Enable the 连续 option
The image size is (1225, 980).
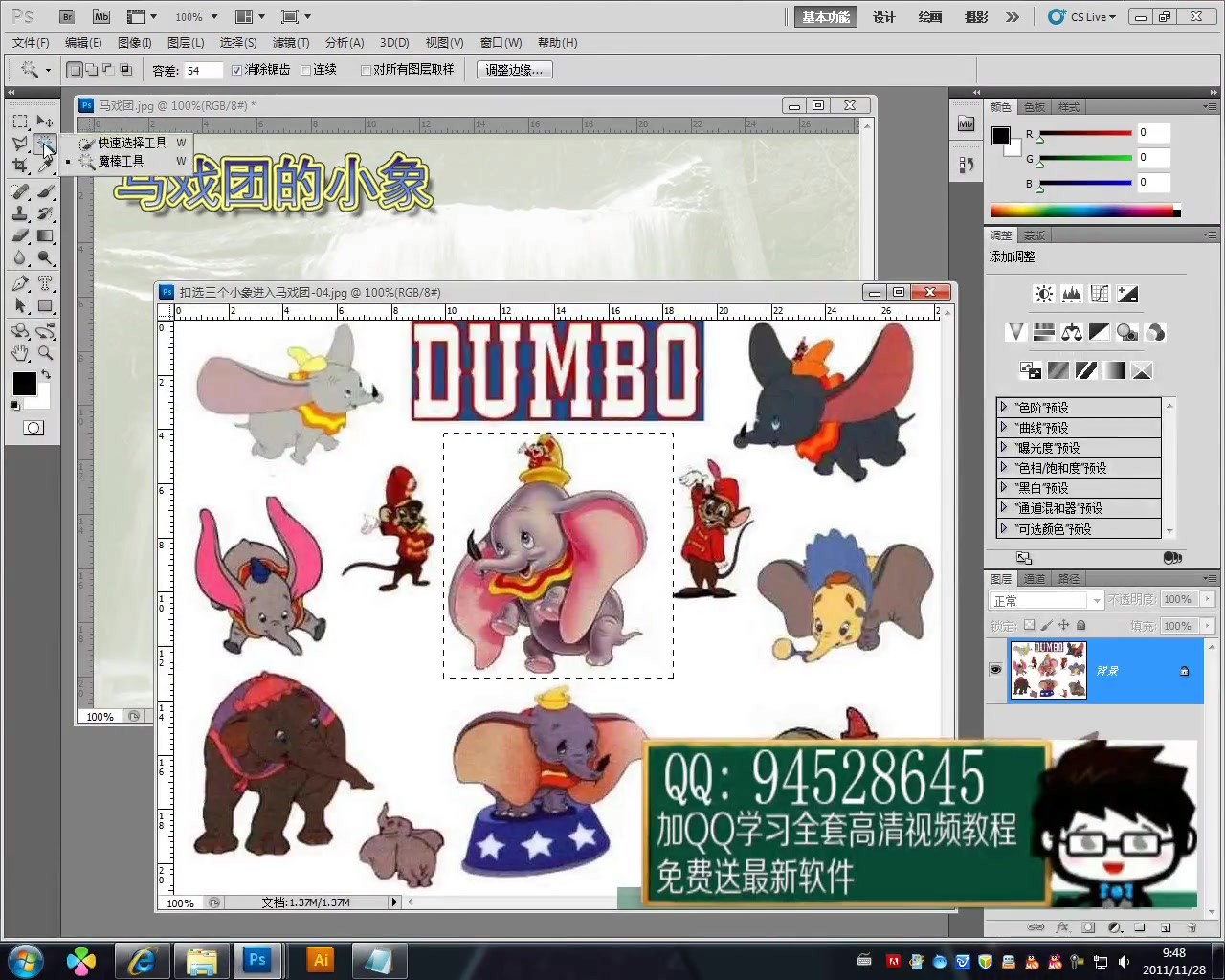point(307,69)
